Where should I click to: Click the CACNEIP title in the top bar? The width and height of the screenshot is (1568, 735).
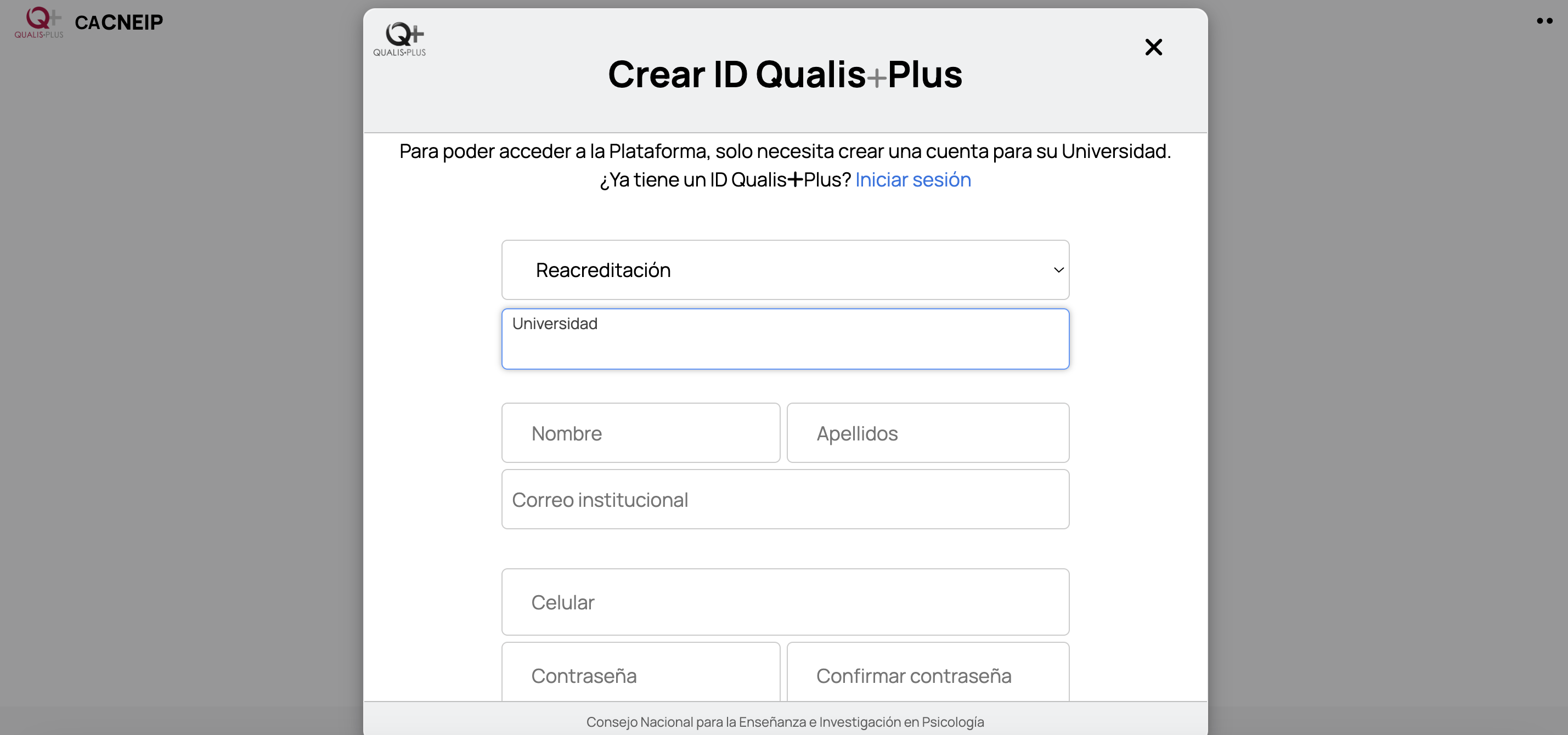point(119,22)
